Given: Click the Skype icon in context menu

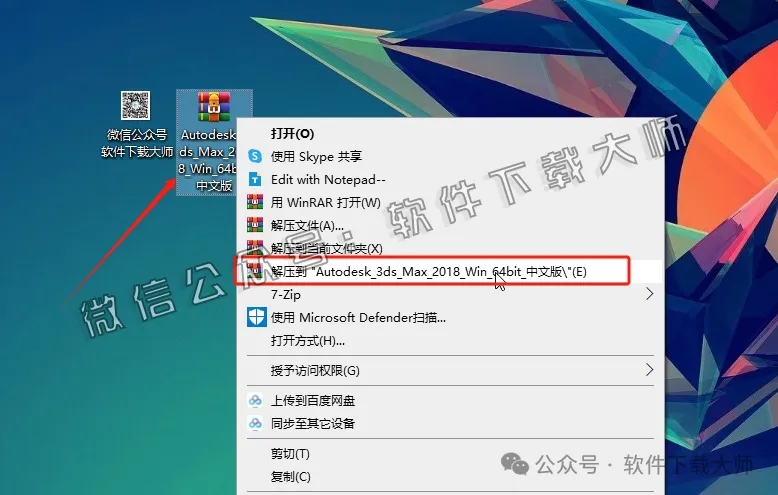Looking at the screenshot, I should 255,156.
